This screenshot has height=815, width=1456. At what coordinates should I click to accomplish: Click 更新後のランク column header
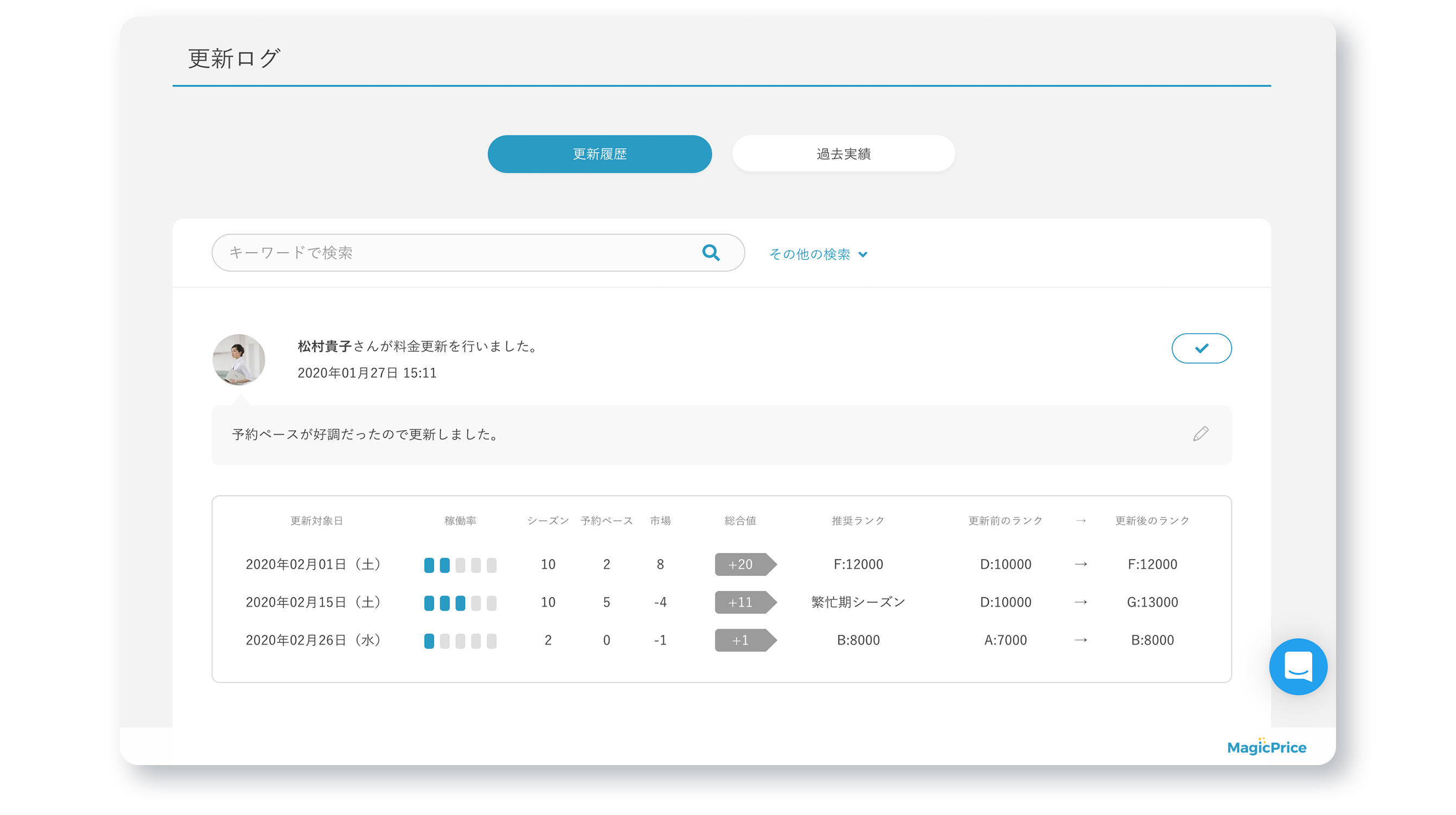click(x=1152, y=521)
